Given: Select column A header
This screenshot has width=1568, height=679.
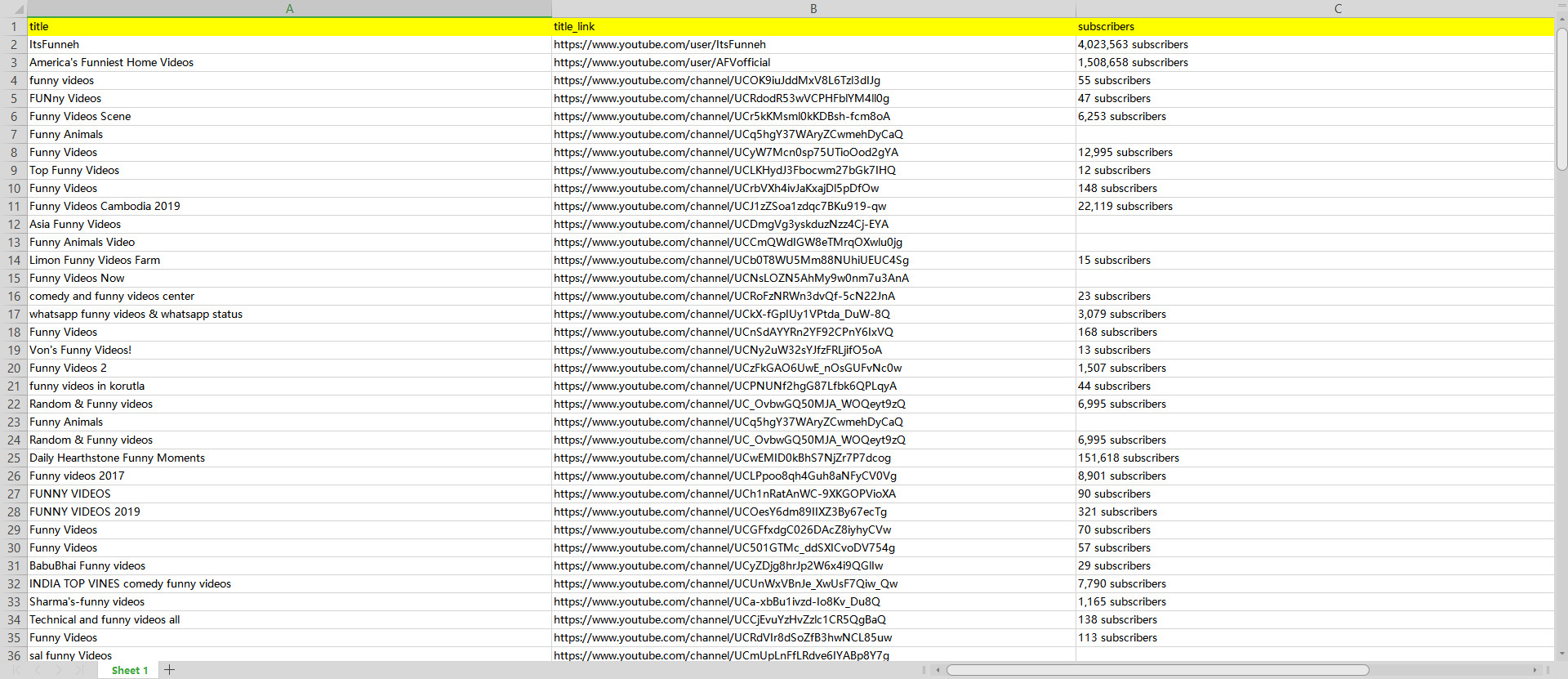Looking at the screenshot, I should [x=289, y=8].
